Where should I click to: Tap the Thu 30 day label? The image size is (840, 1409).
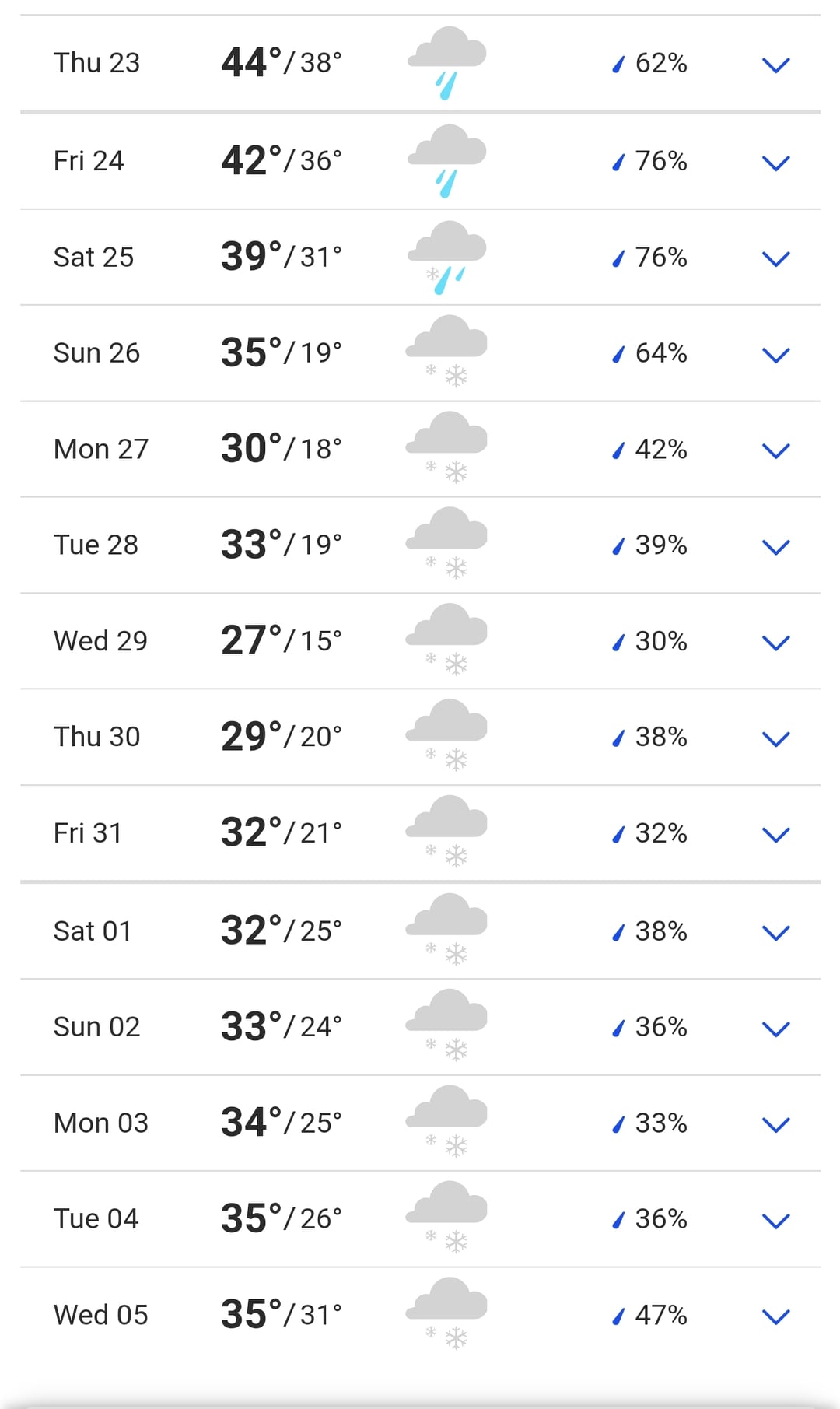click(x=96, y=737)
